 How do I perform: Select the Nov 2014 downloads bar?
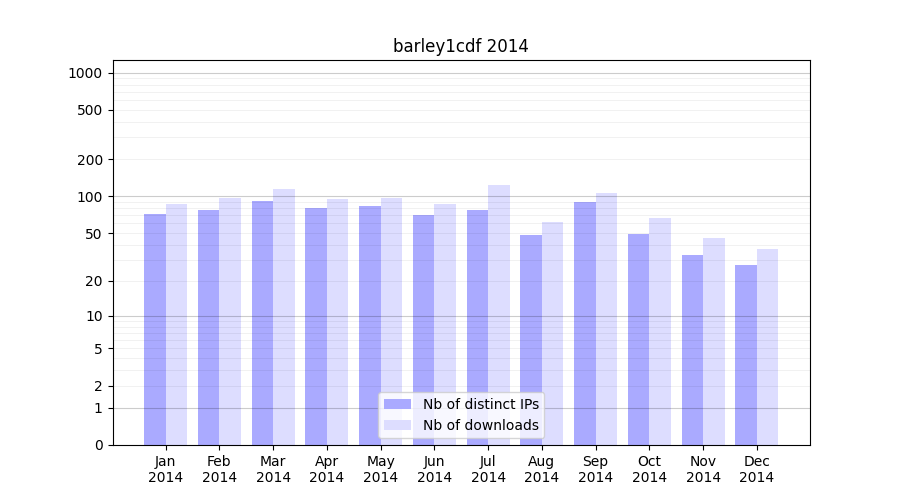click(714, 340)
